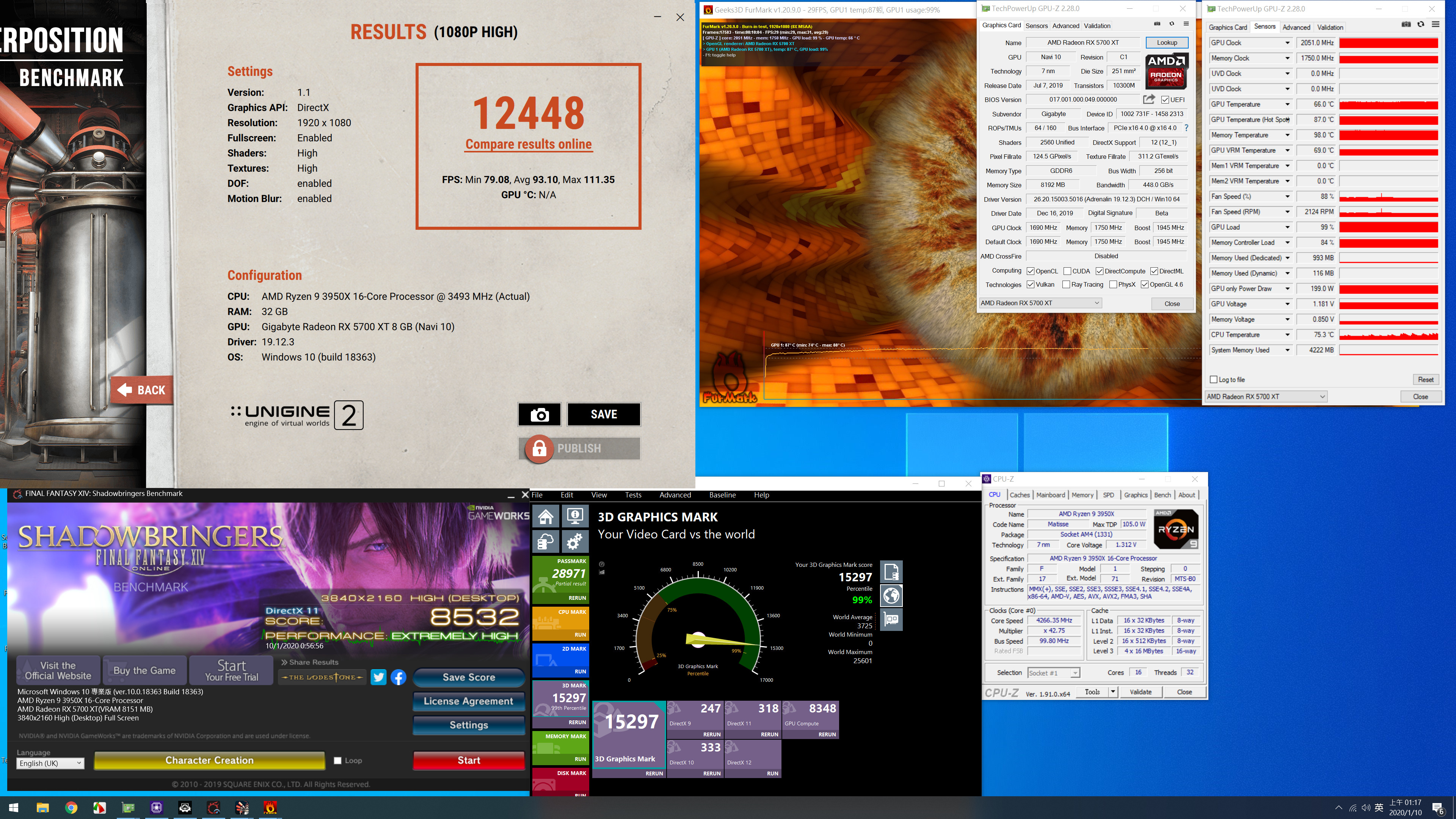Toggle PhysX checkbox in GPU-Z

point(1113,285)
